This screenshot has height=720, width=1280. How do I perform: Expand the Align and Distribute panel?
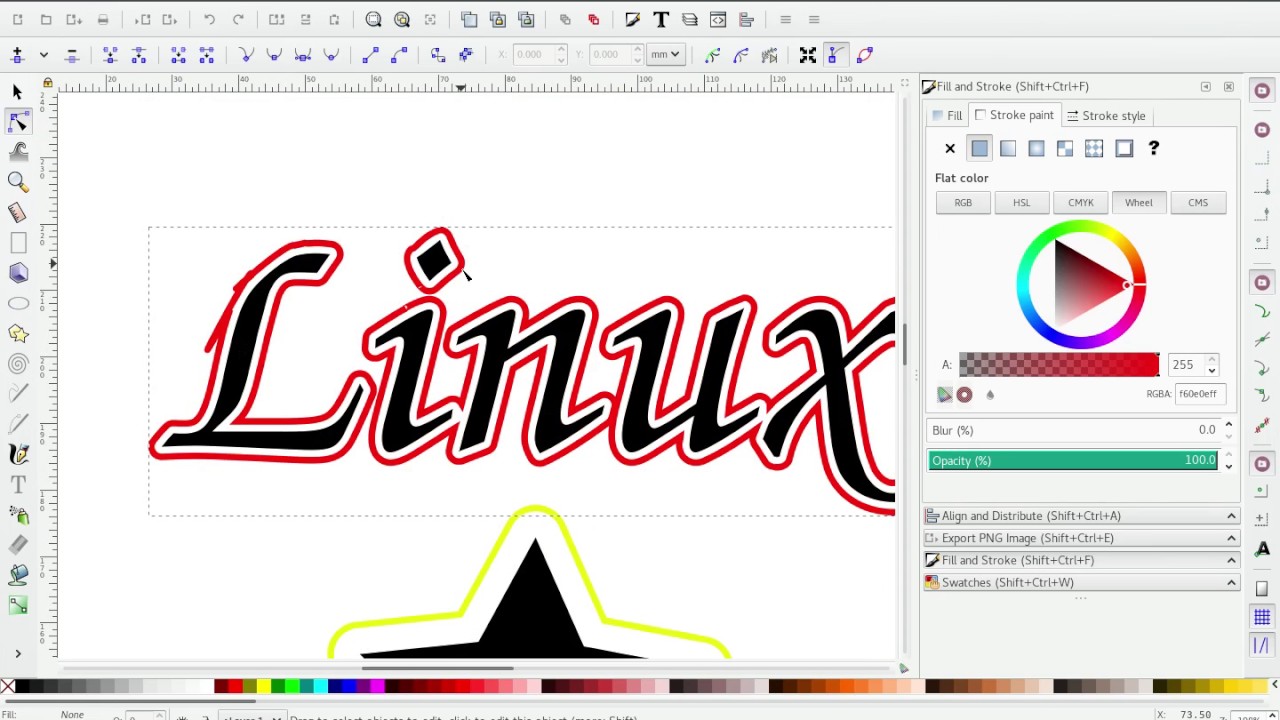point(1082,516)
